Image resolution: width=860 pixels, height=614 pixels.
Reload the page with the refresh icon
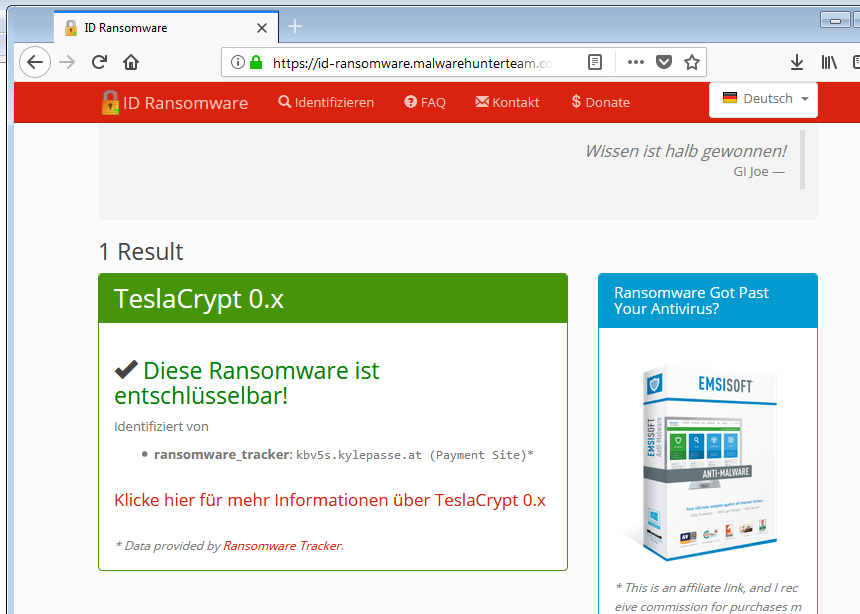(x=99, y=62)
